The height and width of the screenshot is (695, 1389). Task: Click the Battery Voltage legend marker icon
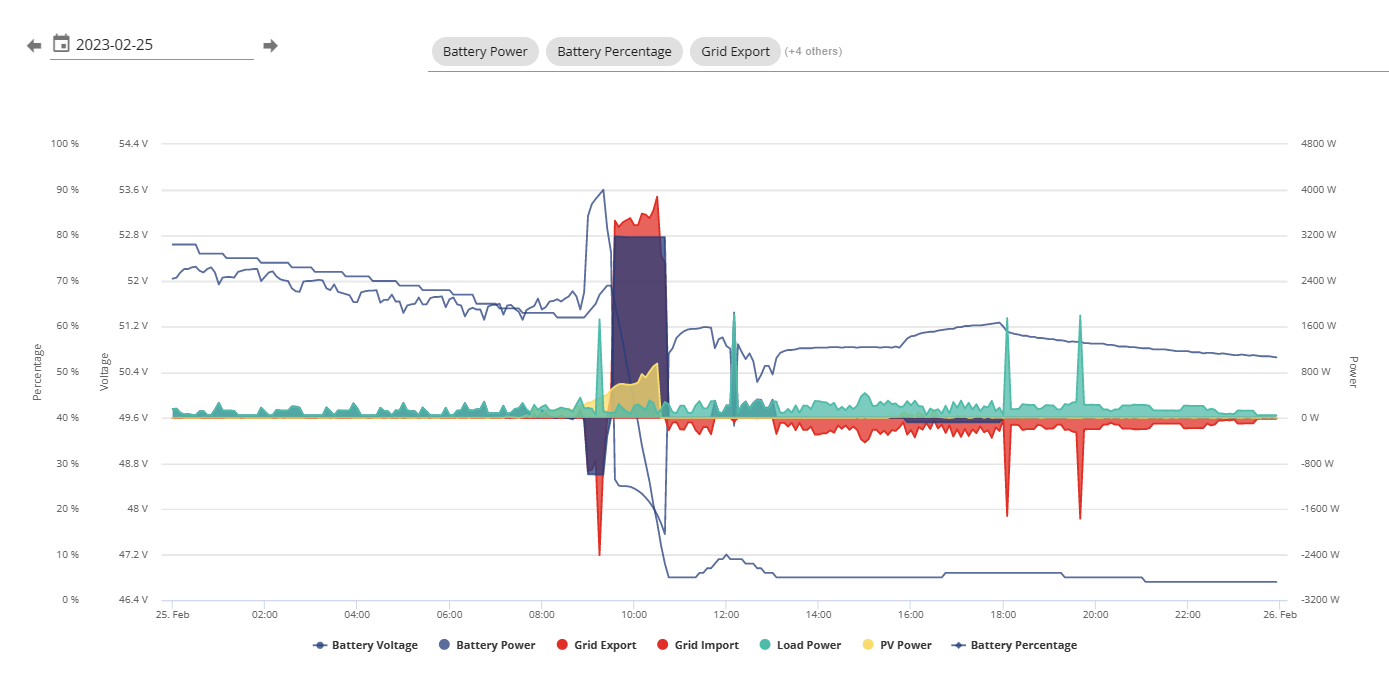click(x=320, y=646)
